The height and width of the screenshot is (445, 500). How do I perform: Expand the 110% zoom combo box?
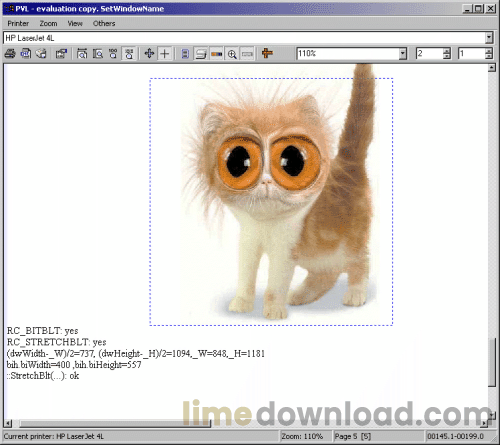403,53
